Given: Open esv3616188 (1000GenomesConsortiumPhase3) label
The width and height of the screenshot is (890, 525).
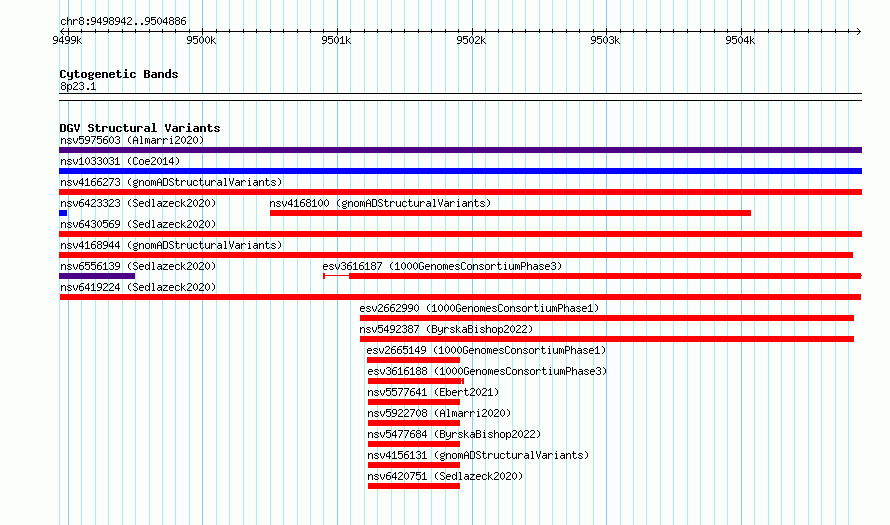Looking at the screenshot, I should pyautogui.click(x=487, y=371).
